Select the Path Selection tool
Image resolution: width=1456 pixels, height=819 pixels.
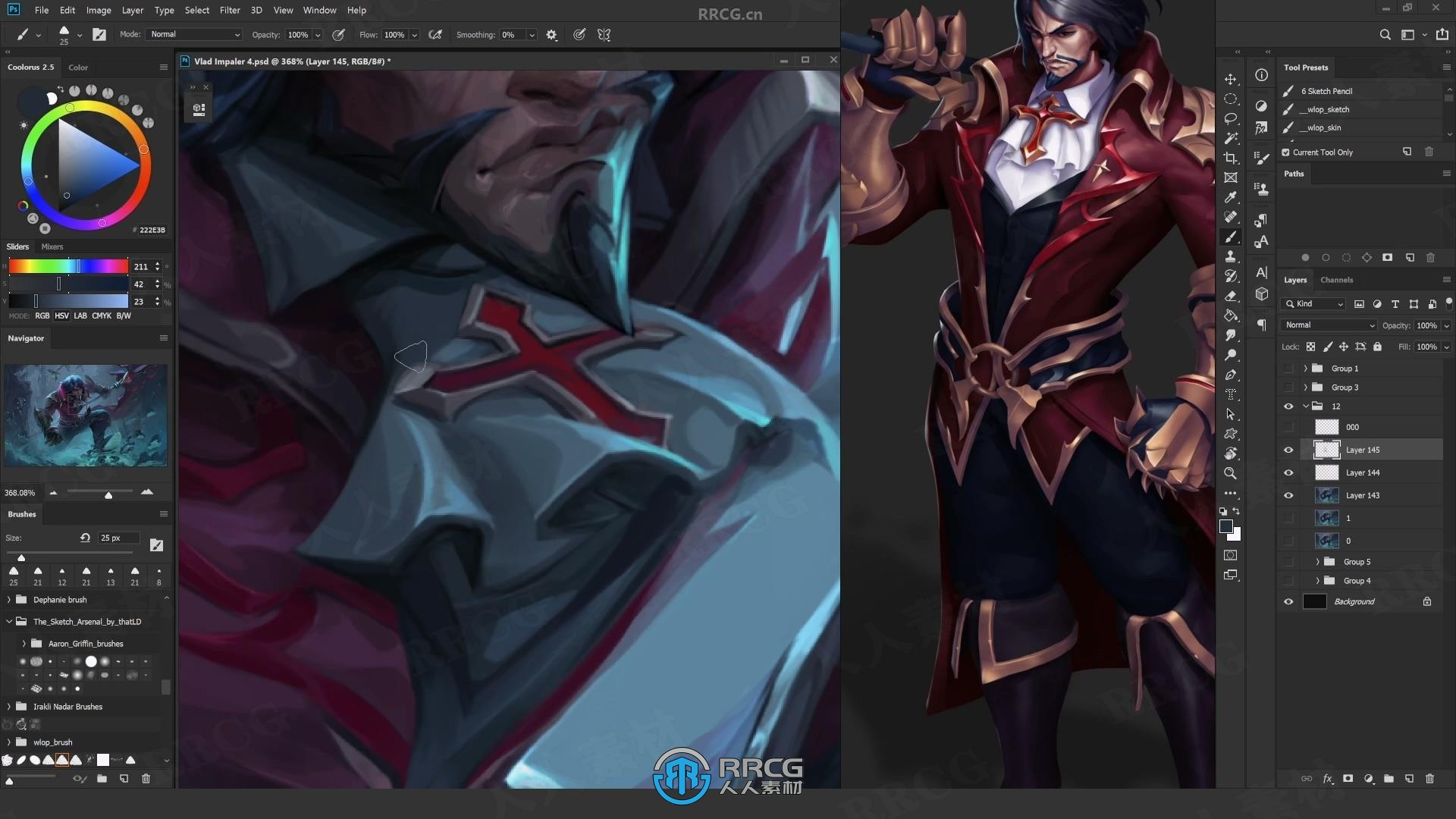click(x=1231, y=414)
